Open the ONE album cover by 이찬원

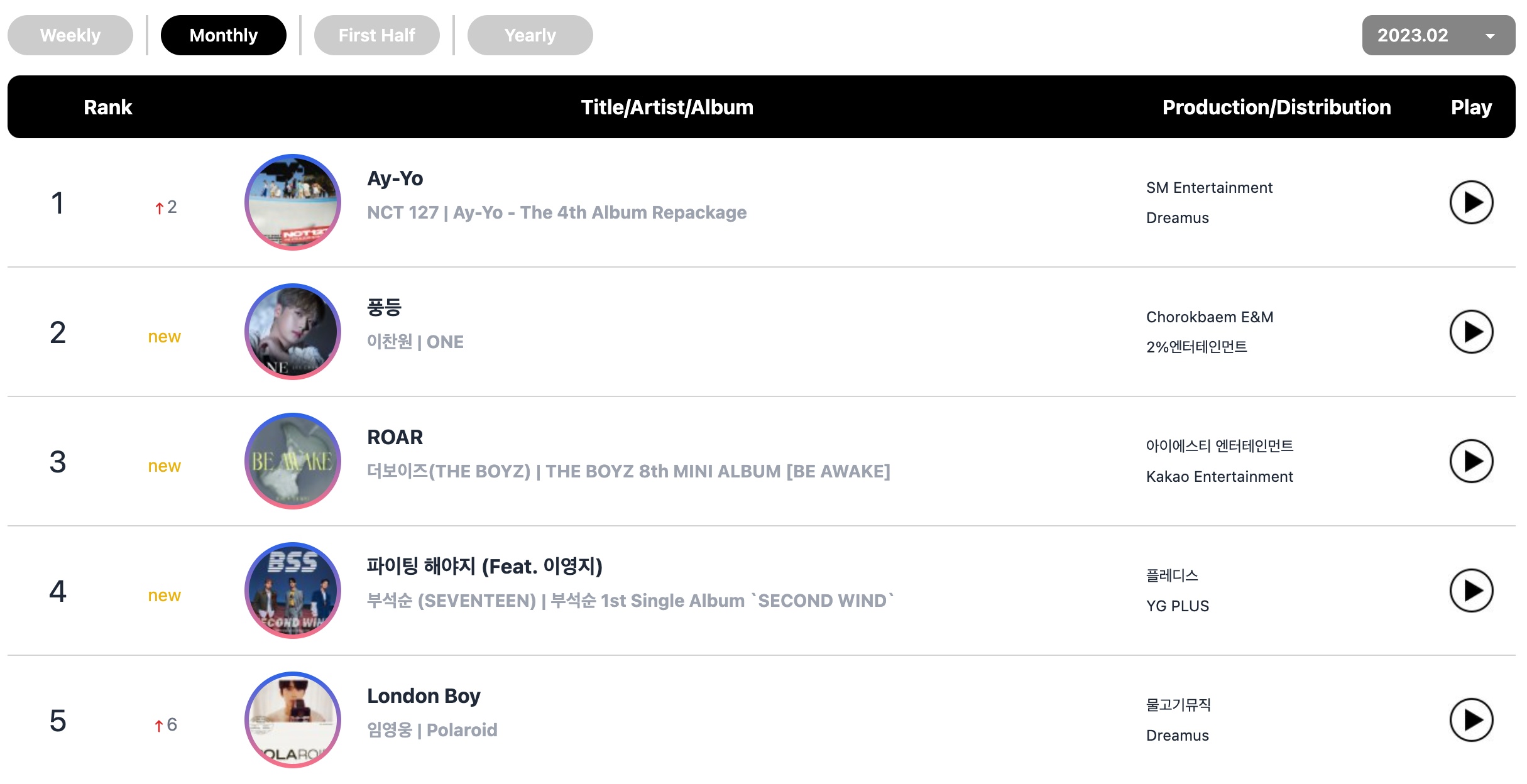tap(293, 332)
